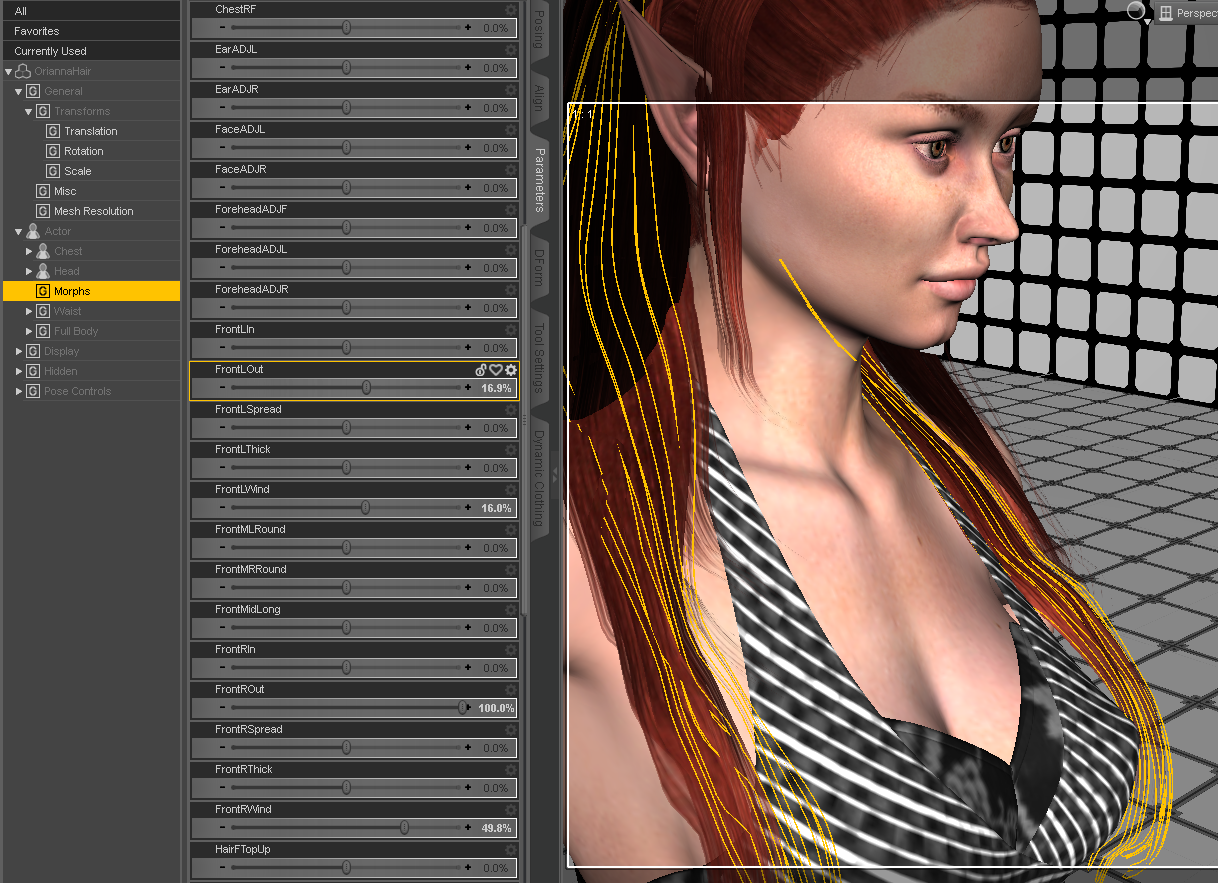Open ForeheadADJF settings gear icon

pos(511,210)
